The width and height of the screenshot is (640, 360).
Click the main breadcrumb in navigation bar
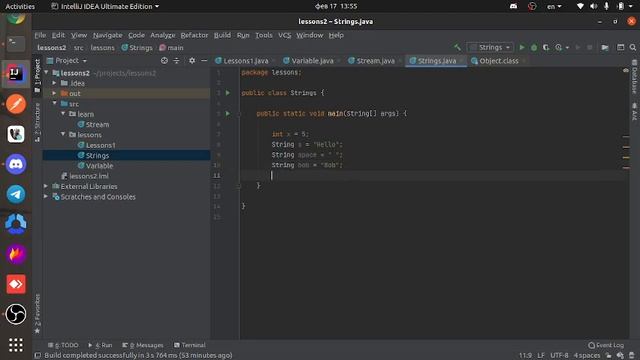pos(171,48)
